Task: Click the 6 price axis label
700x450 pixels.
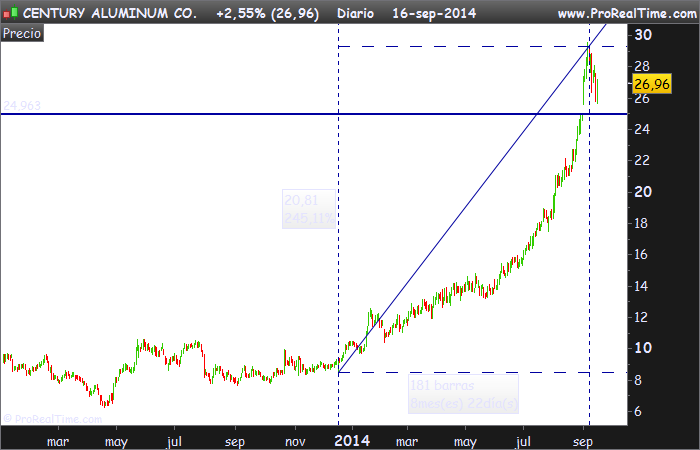Action: 638,411
